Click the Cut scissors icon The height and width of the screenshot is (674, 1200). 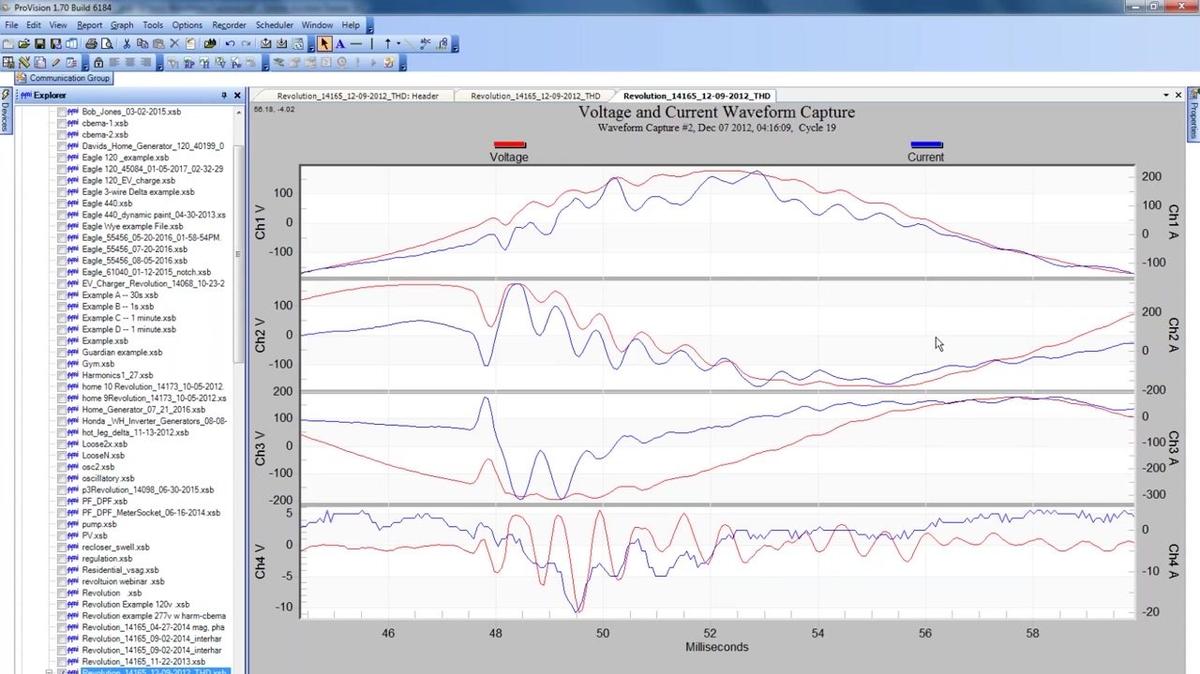pyautogui.click(x=126, y=44)
